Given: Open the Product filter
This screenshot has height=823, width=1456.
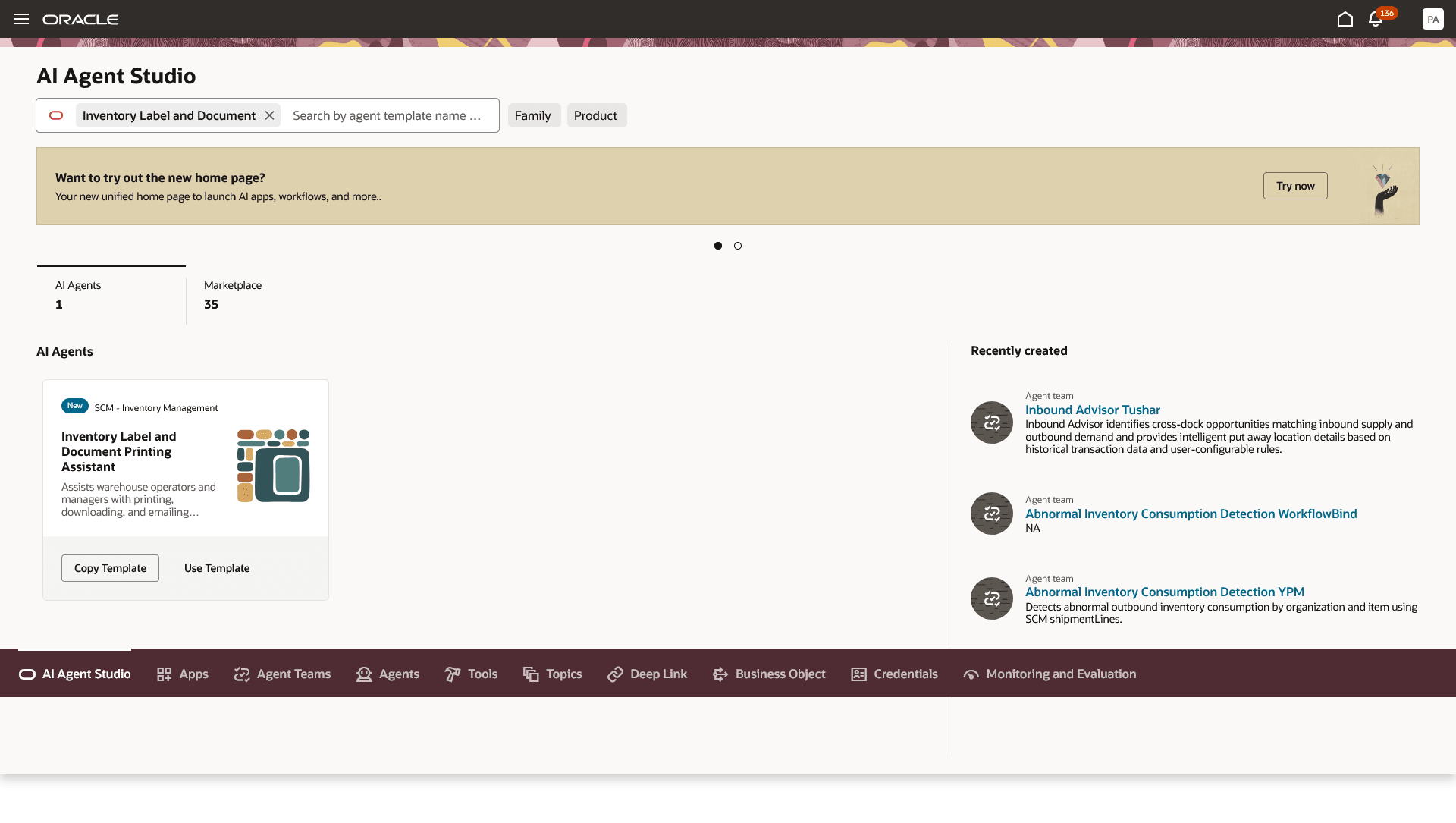Looking at the screenshot, I should coord(596,115).
